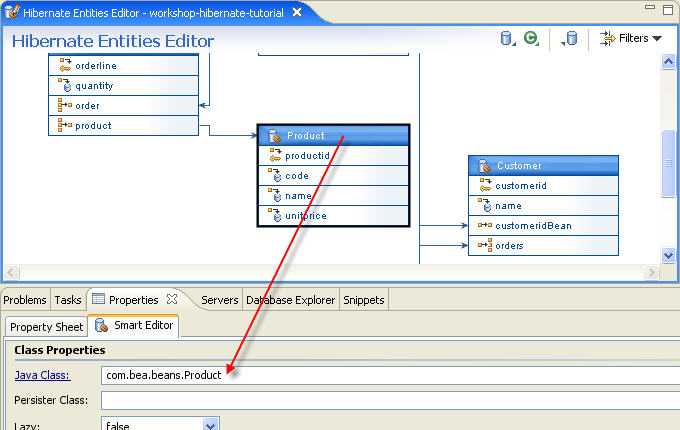Maximize the editor pane

(x=668, y=9)
